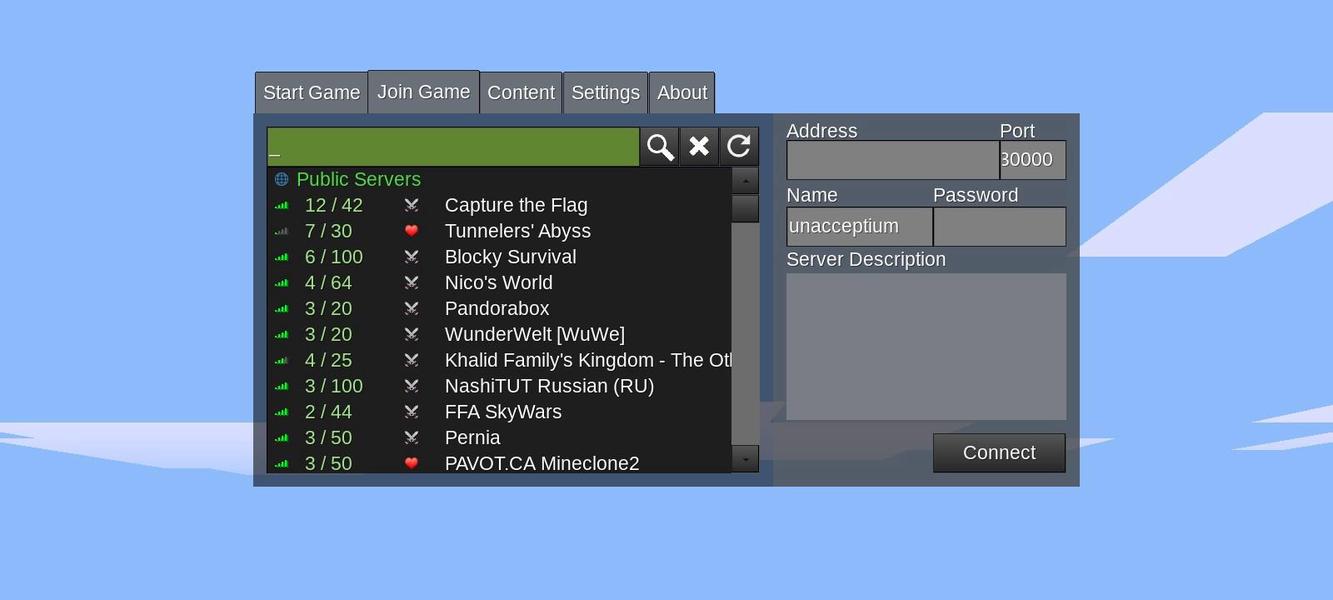Open the Content tab

pyautogui.click(x=521, y=93)
